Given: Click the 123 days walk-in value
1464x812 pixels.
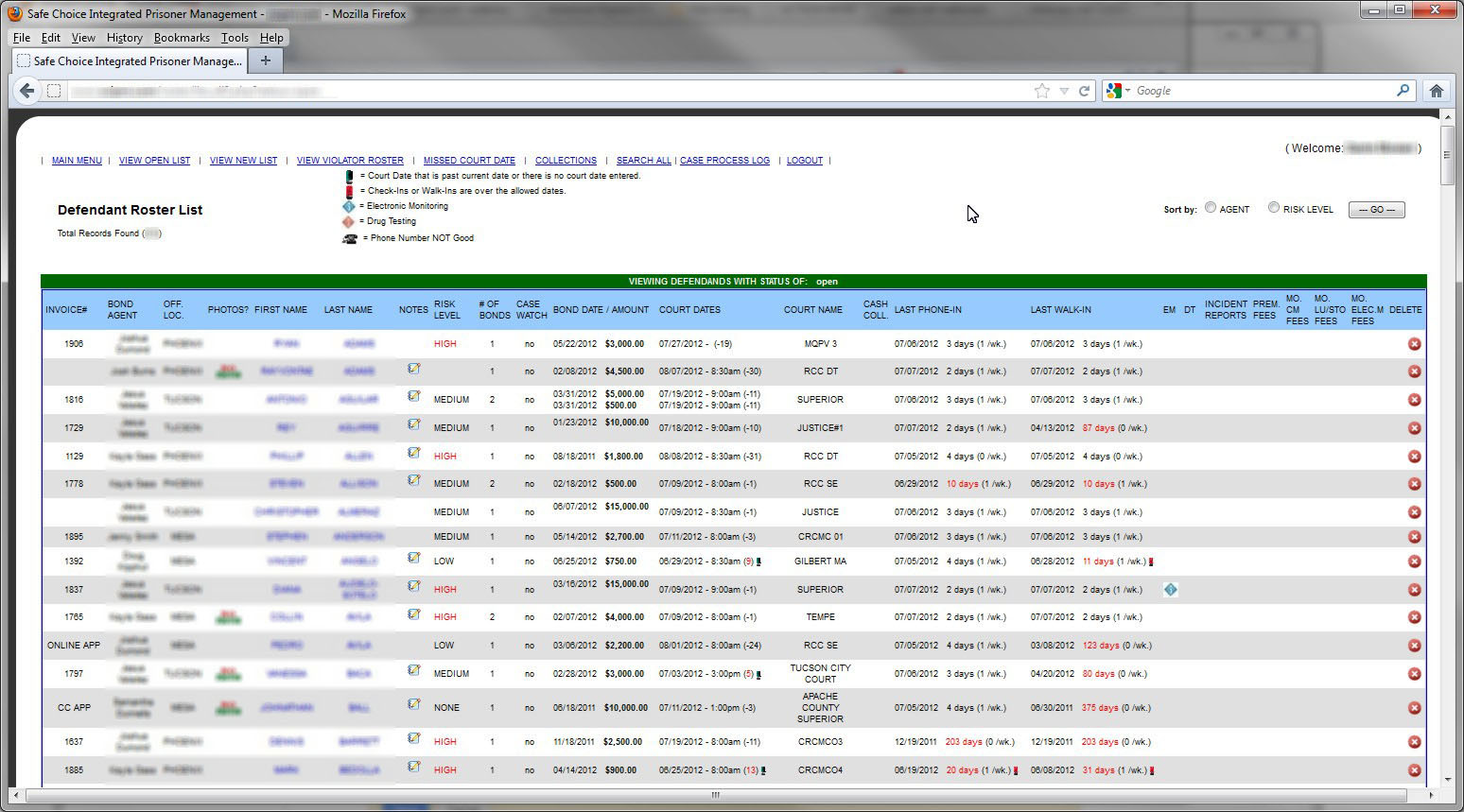Looking at the screenshot, I should [1101, 646].
